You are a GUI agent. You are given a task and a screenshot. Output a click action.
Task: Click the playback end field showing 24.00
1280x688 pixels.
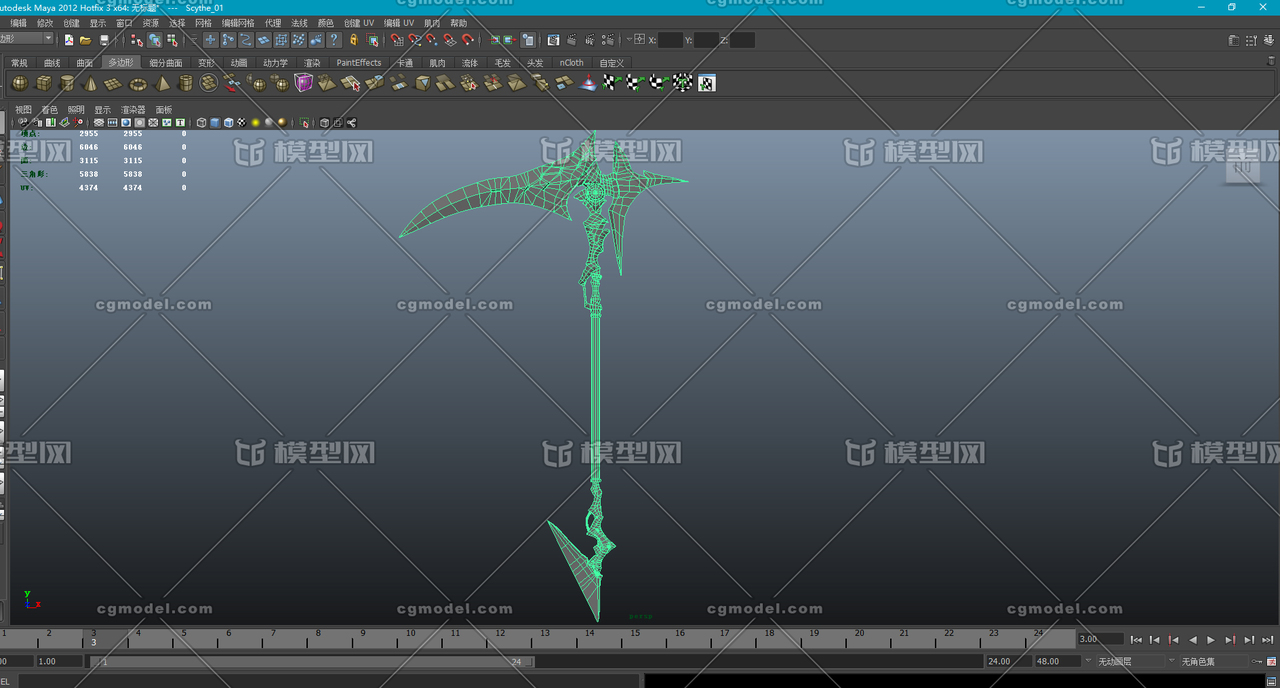point(1008,661)
